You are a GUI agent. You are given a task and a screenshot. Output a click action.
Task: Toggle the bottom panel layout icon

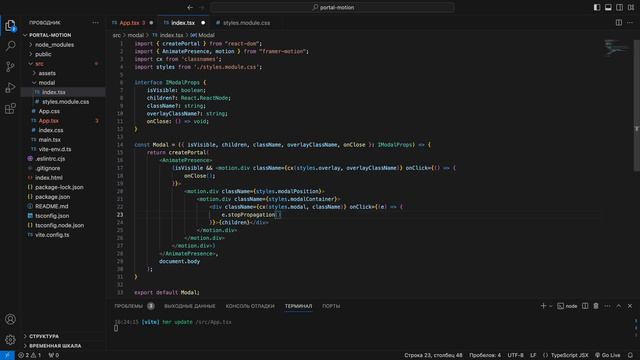[608, 7]
